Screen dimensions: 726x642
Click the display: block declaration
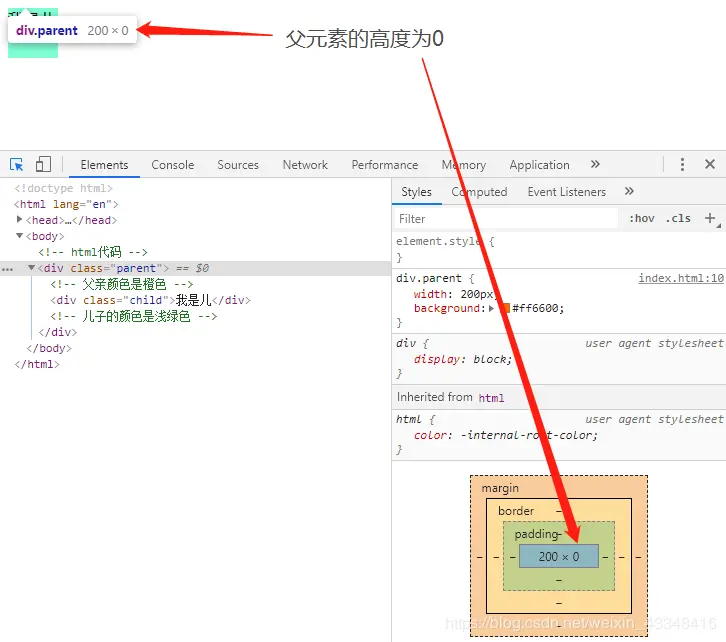[x=463, y=359]
